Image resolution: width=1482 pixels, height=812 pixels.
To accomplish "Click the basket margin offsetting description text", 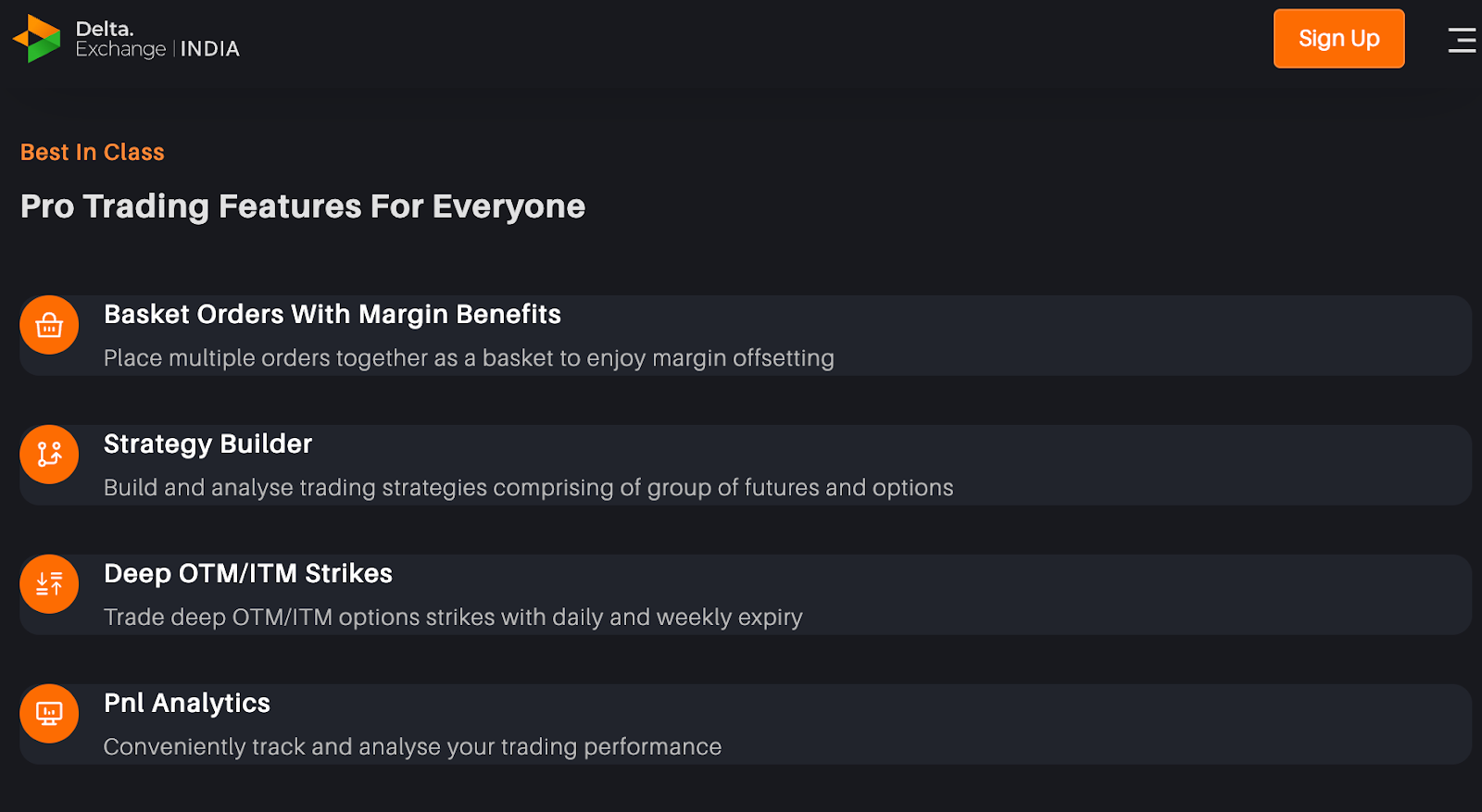I will 468,358.
